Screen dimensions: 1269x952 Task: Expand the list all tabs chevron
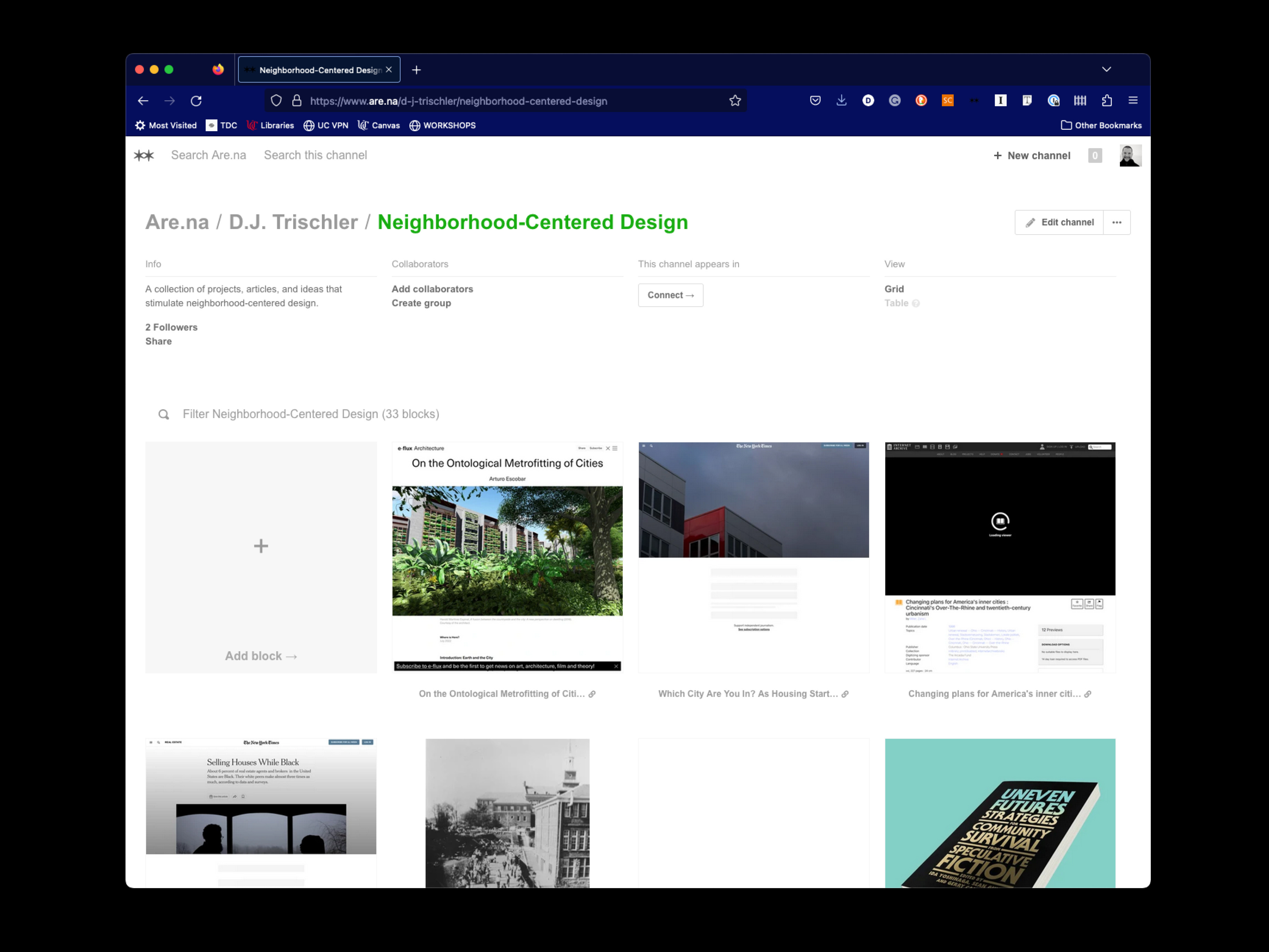[x=1107, y=69]
